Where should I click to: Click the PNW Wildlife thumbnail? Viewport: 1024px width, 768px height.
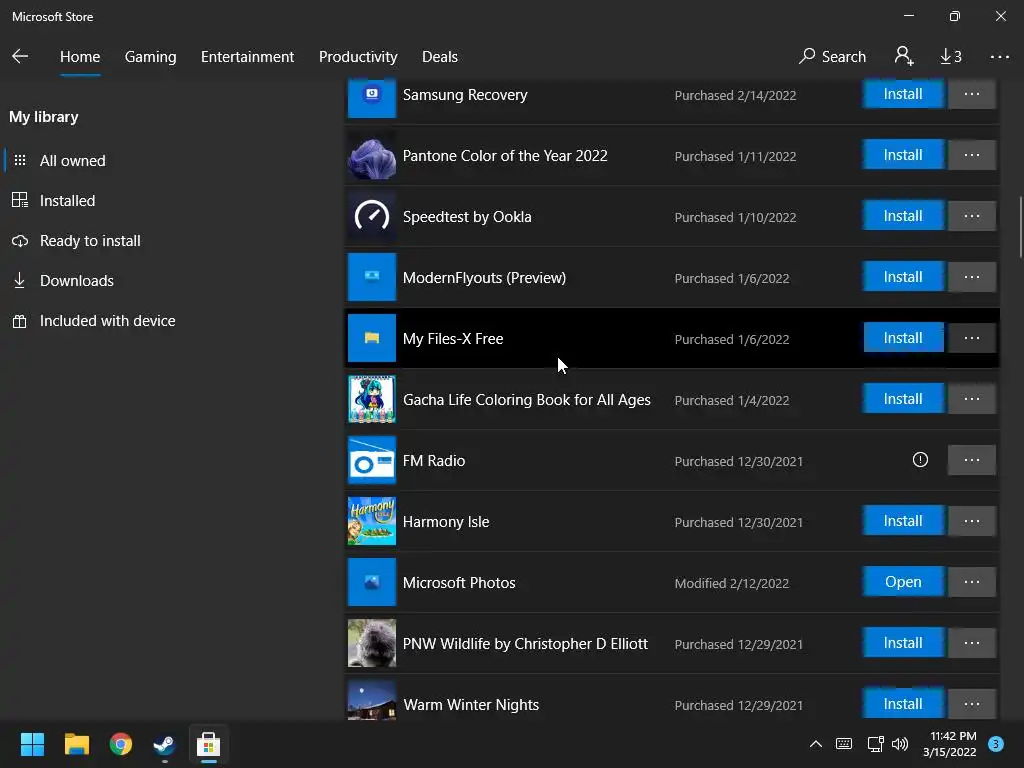372,643
